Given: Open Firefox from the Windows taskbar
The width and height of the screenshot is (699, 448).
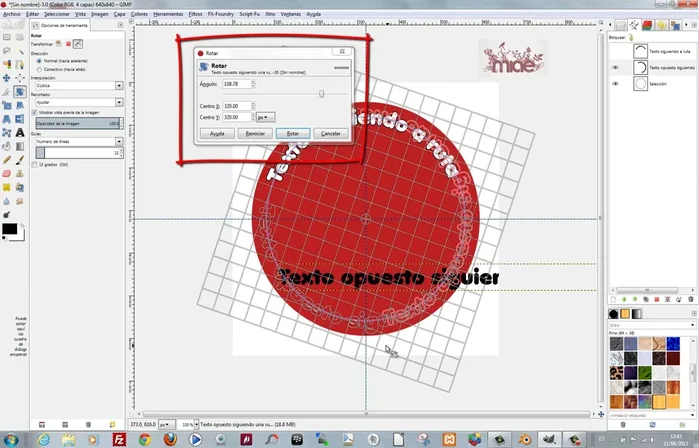Looking at the screenshot, I should tap(171, 438).
